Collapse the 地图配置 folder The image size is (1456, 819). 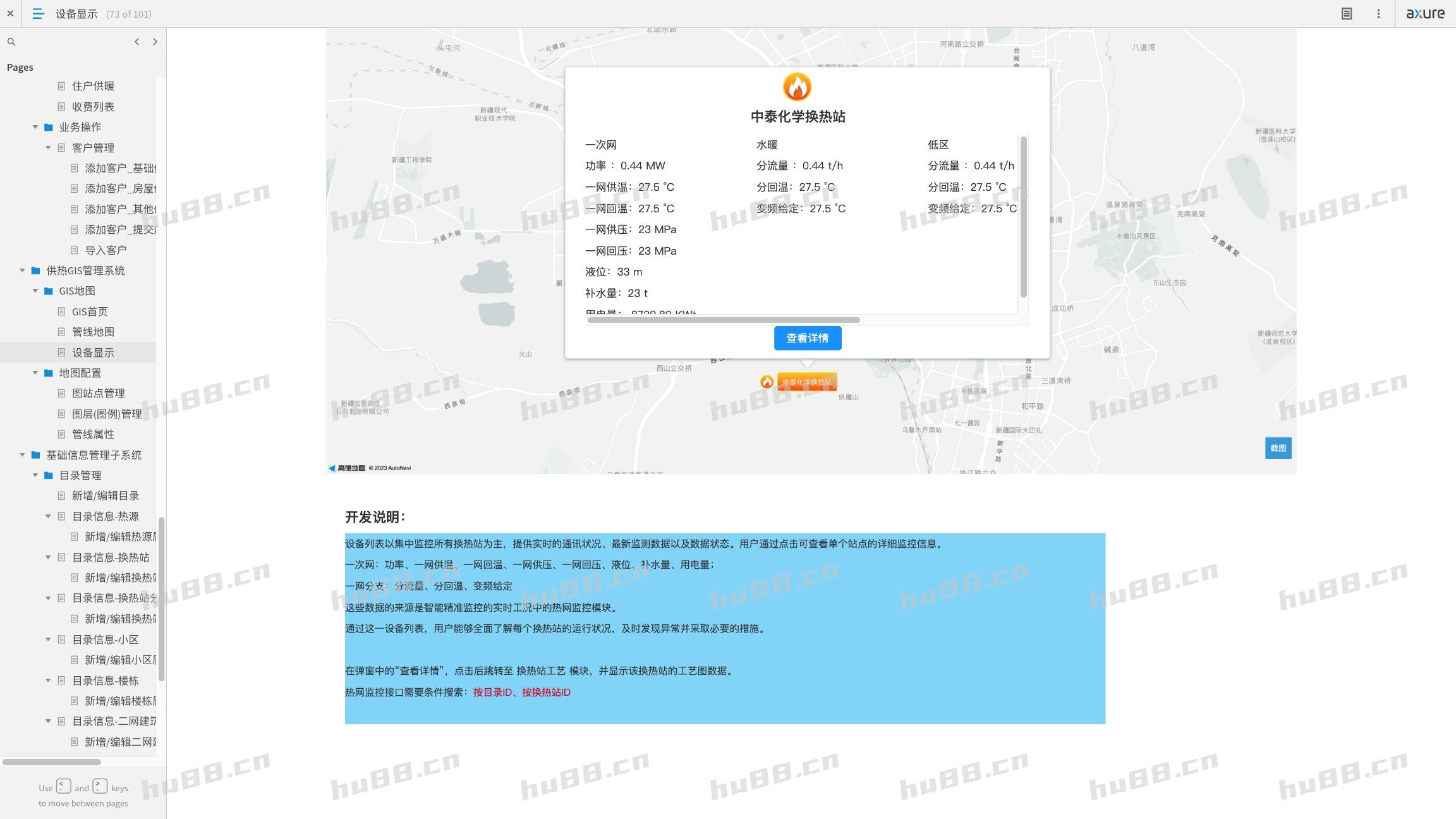tap(35, 373)
